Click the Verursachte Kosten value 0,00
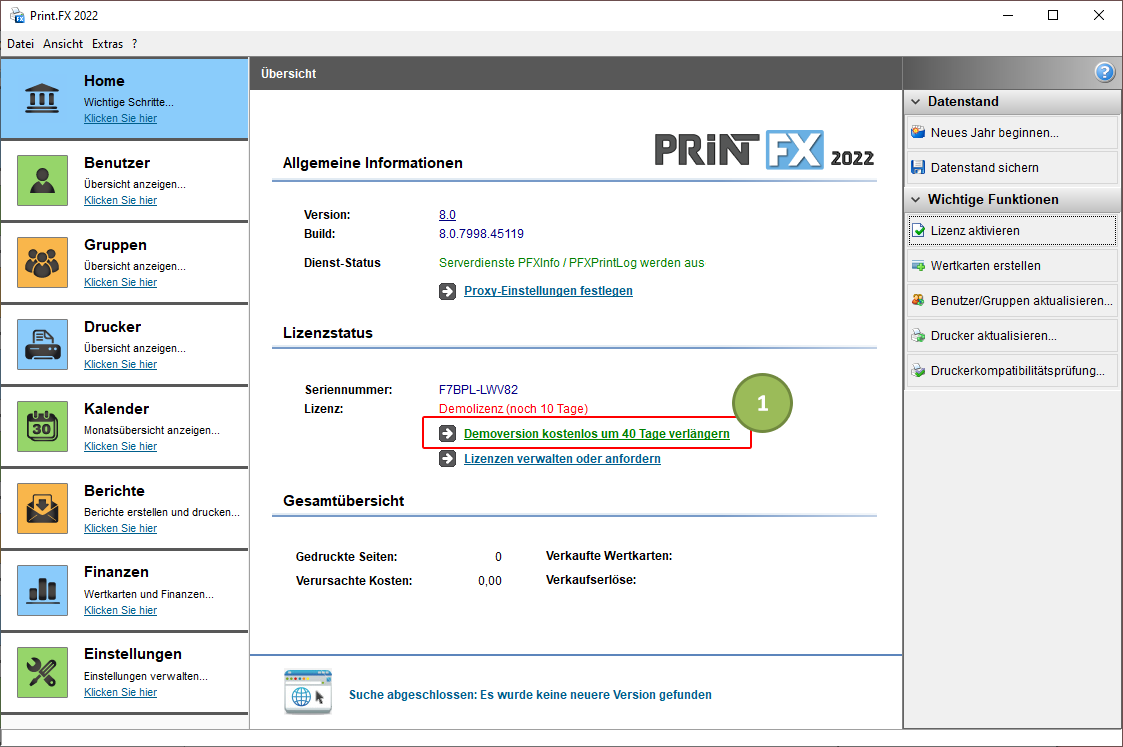 coord(490,582)
